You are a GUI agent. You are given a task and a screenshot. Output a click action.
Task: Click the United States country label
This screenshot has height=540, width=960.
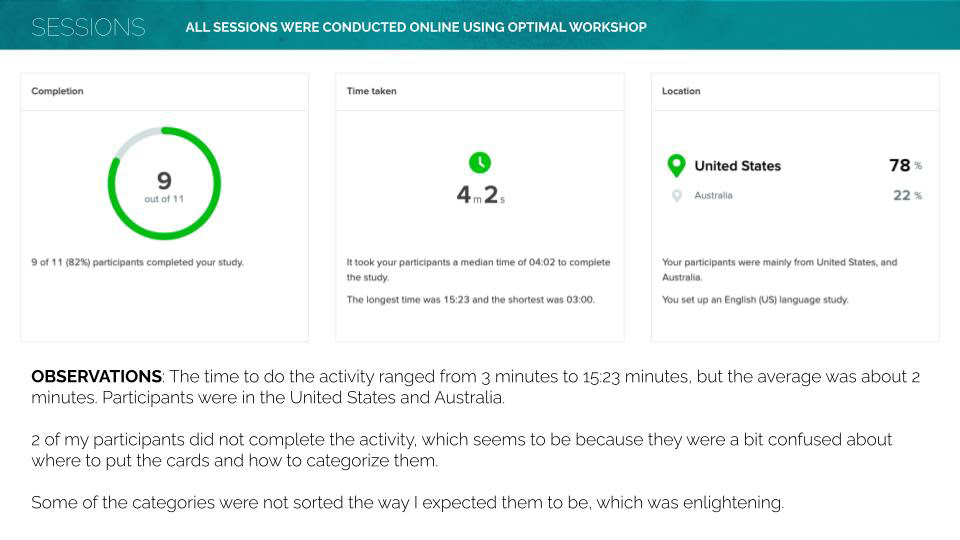pyautogui.click(x=738, y=166)
